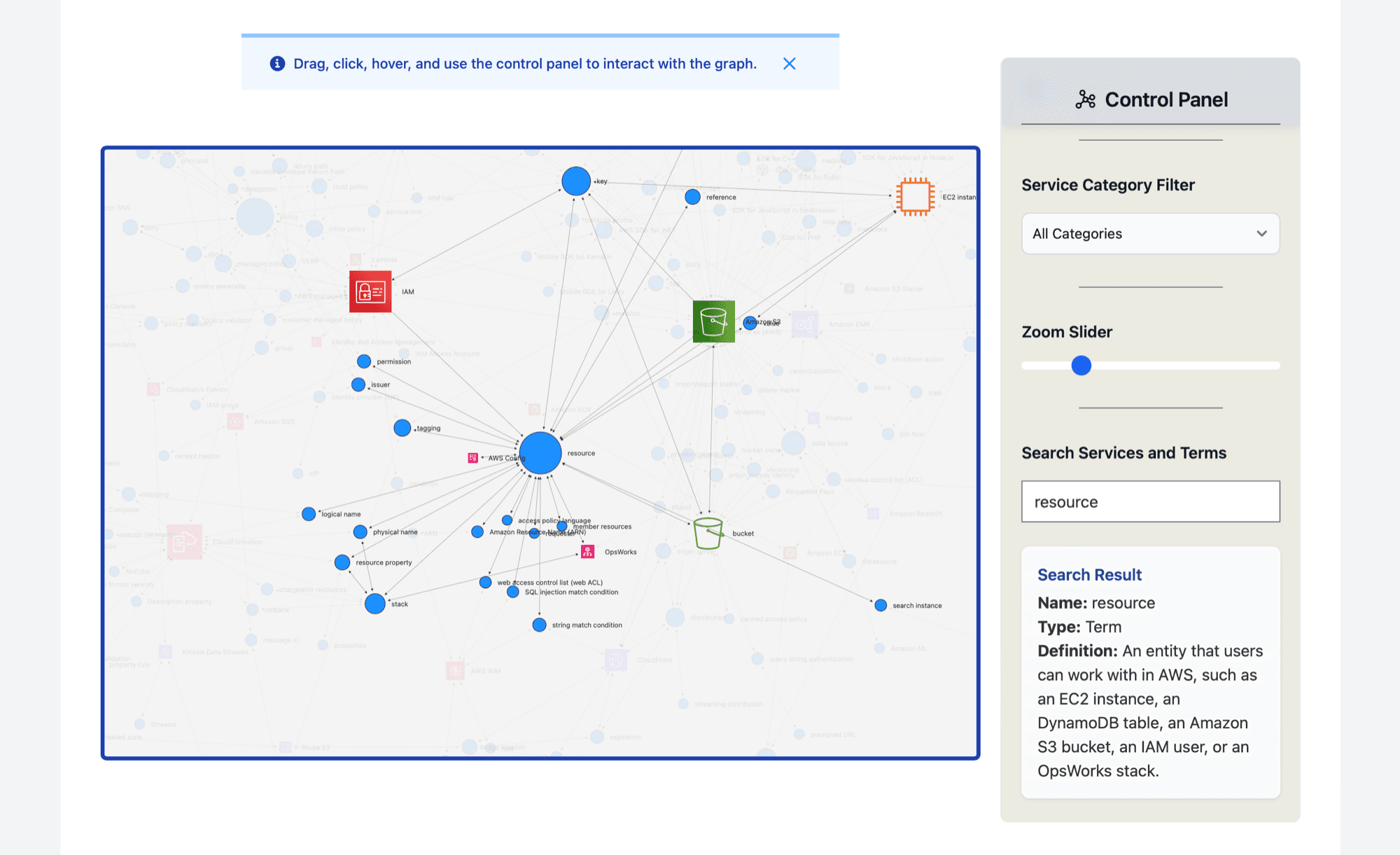Click the red IAM service node icon
Image resolution: width=1400 pixels, height=855 pixels.
coord(370,291)
